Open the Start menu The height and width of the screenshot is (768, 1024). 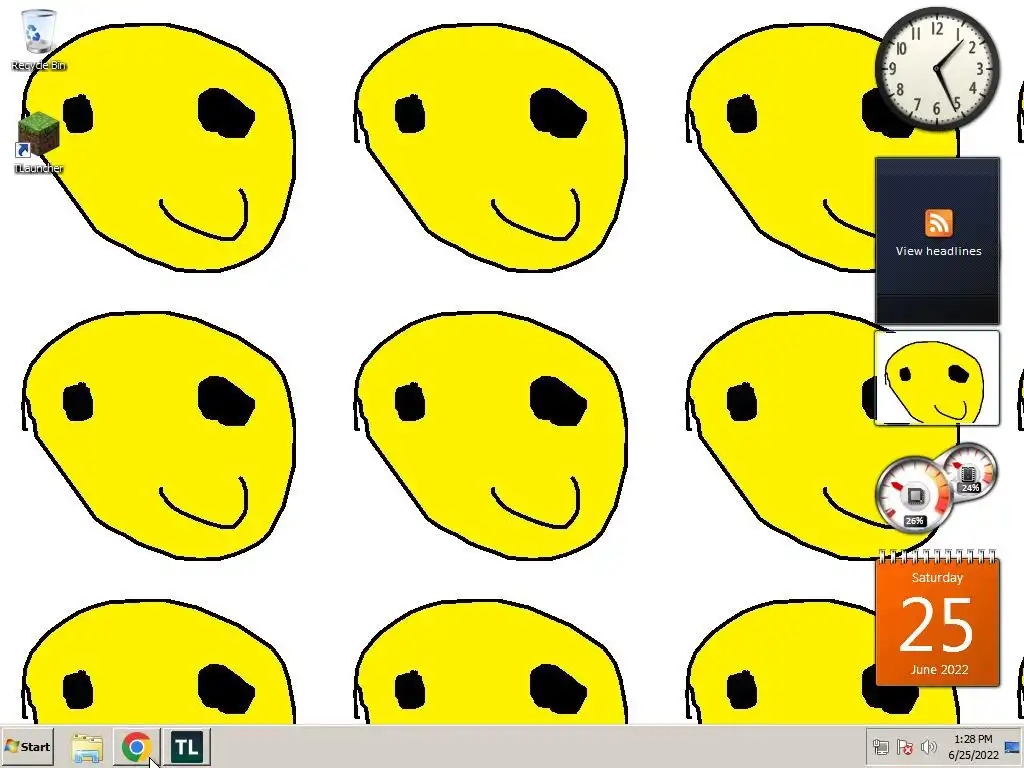click(27, 746)
